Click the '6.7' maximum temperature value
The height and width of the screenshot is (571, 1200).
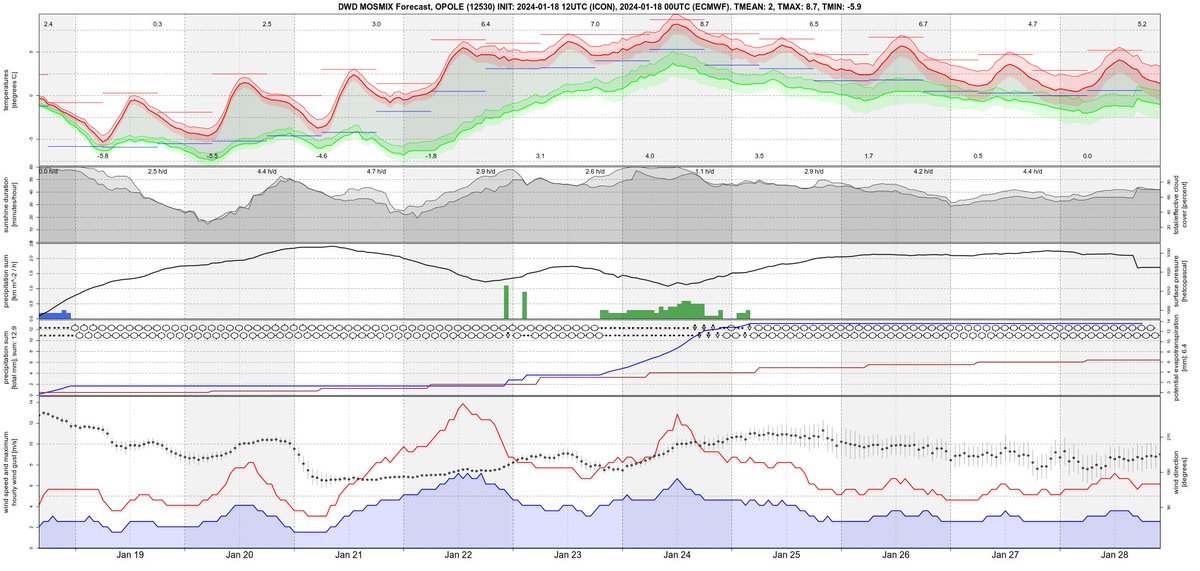(x=923, y=23)
